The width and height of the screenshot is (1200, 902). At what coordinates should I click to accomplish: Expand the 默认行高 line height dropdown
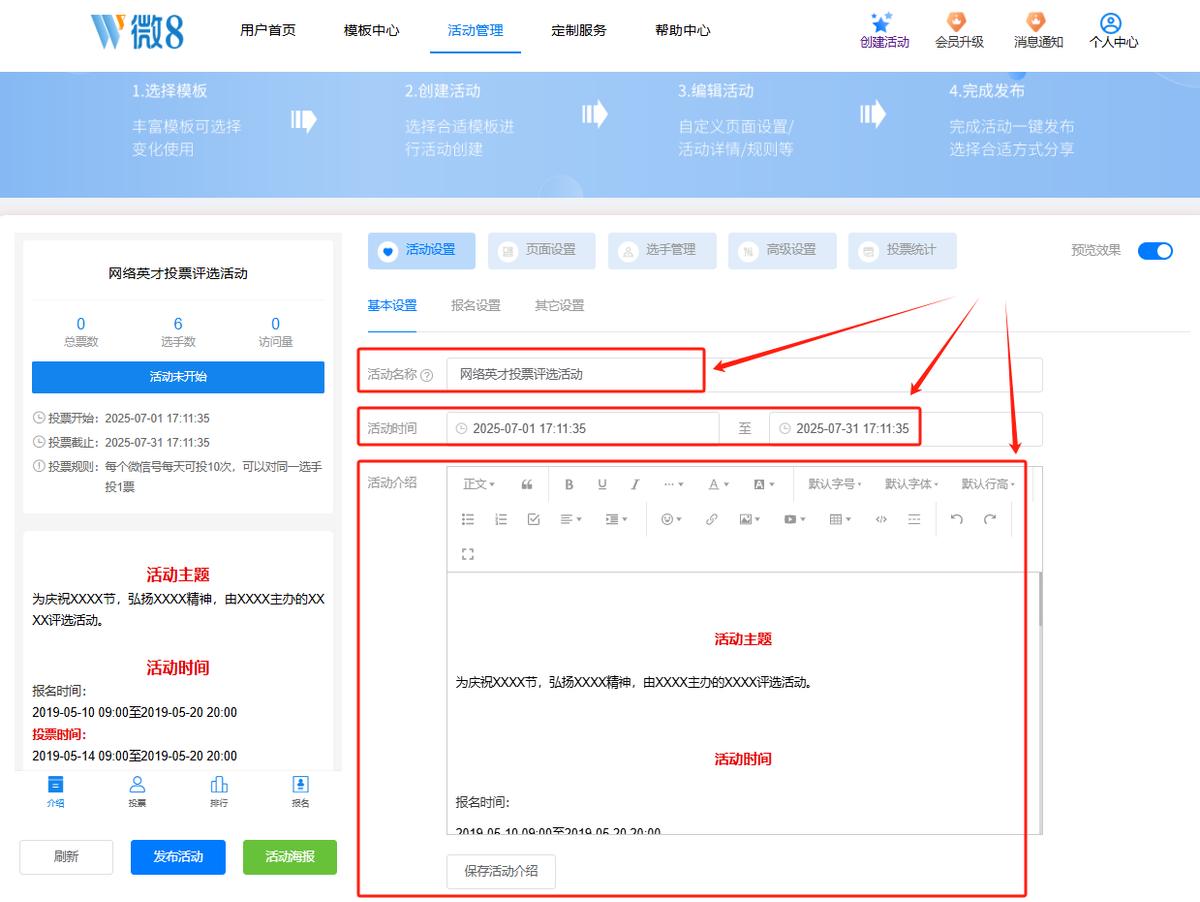[988, 484]
